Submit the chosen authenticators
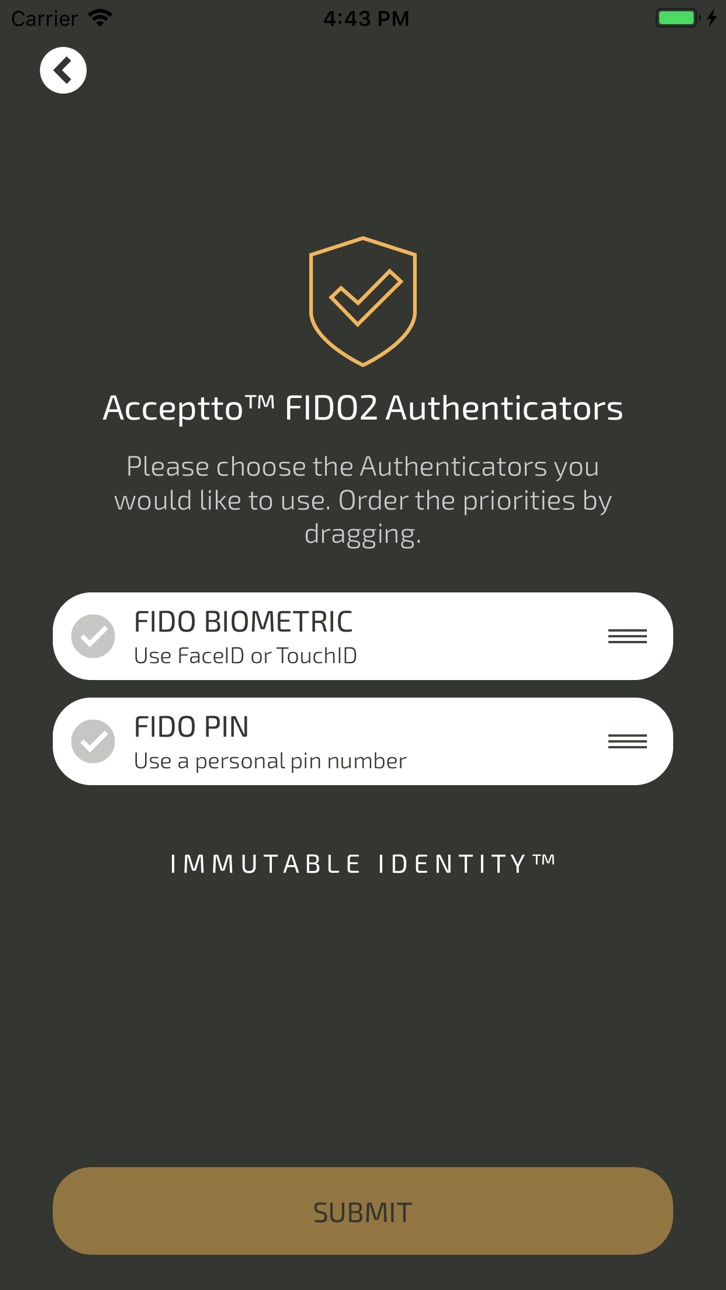 pos(363,1211)
